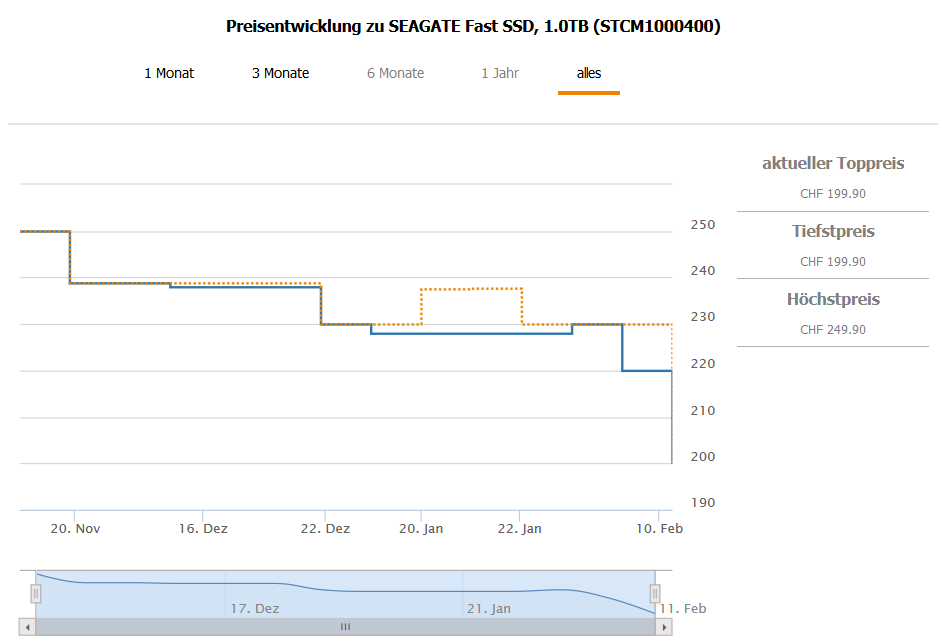Viewport: 938px width, 644px height.
Task: Click the 10. Feb x-axis label
Action: 658,528
